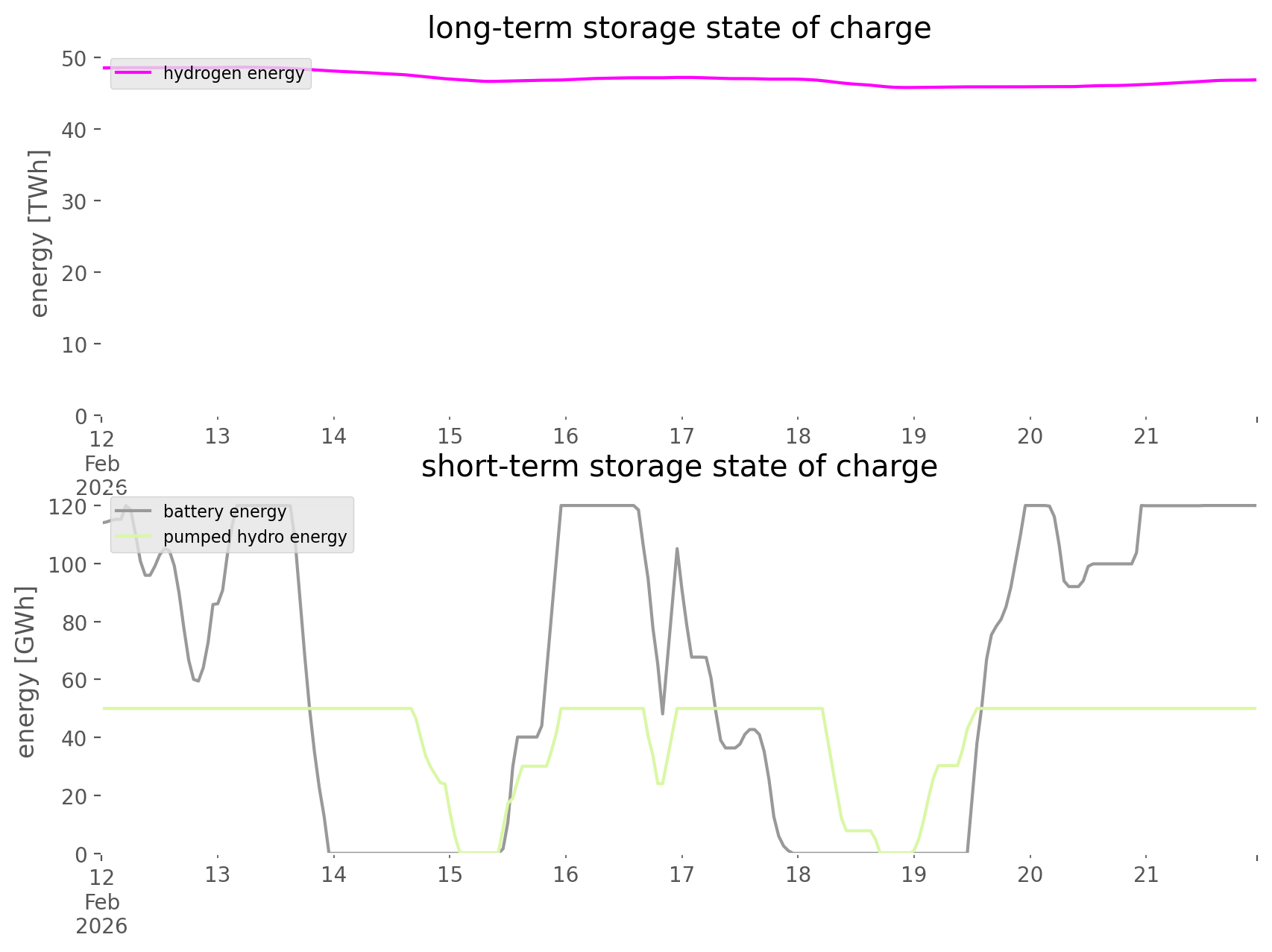Click date tick 19 on the short-term chart
1272x952 pixels.
click(x=914, y=874)
